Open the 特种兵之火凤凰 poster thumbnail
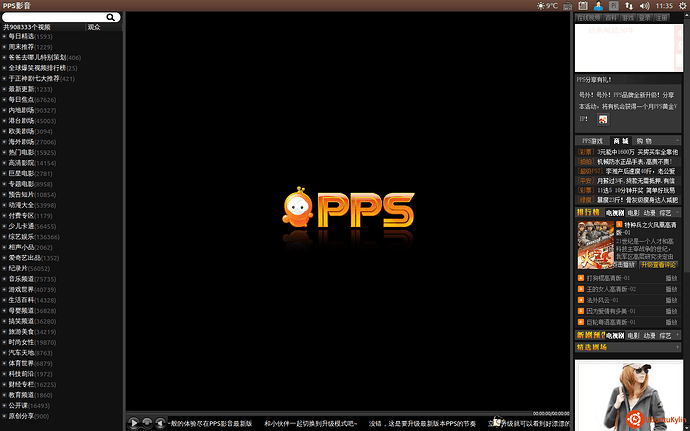This screenshot has width=690, height=431. [595, 245]
